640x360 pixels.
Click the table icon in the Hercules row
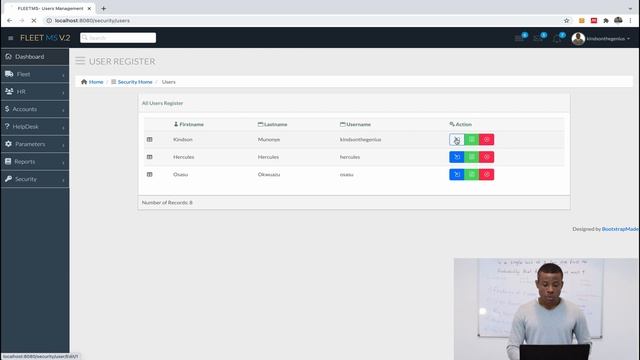tap(149, 157)
